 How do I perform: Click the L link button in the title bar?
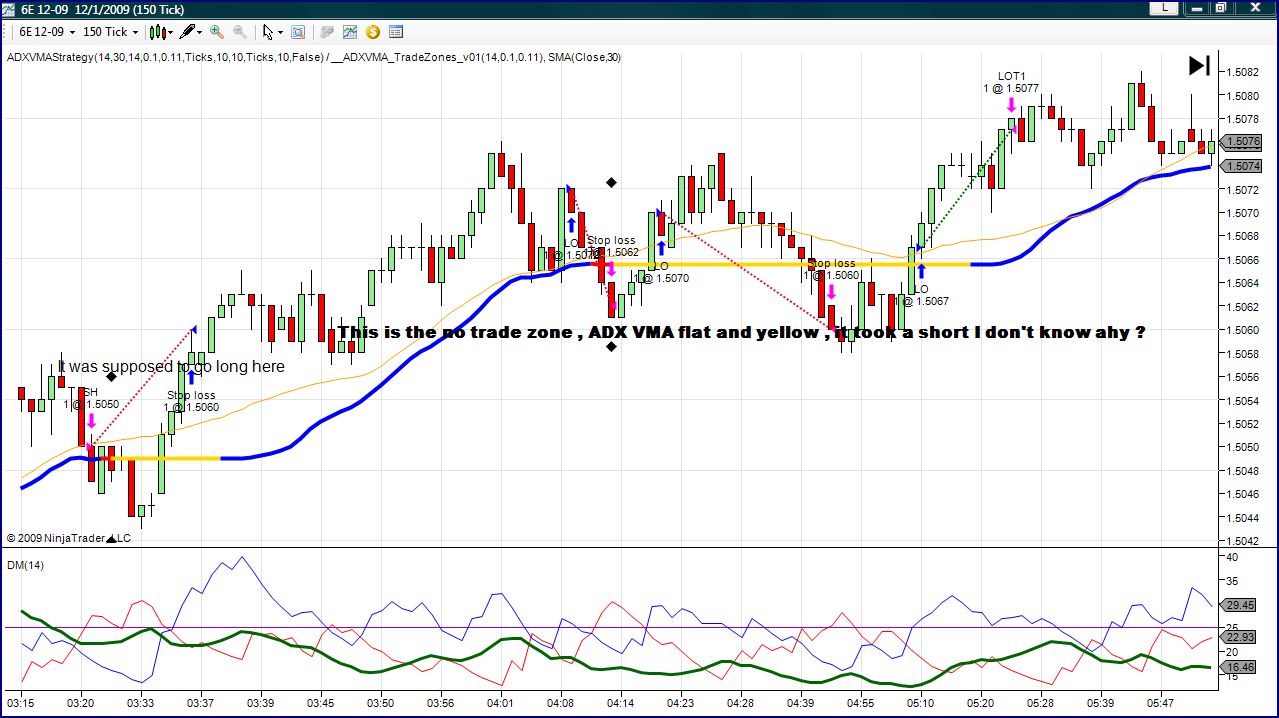1164,7
